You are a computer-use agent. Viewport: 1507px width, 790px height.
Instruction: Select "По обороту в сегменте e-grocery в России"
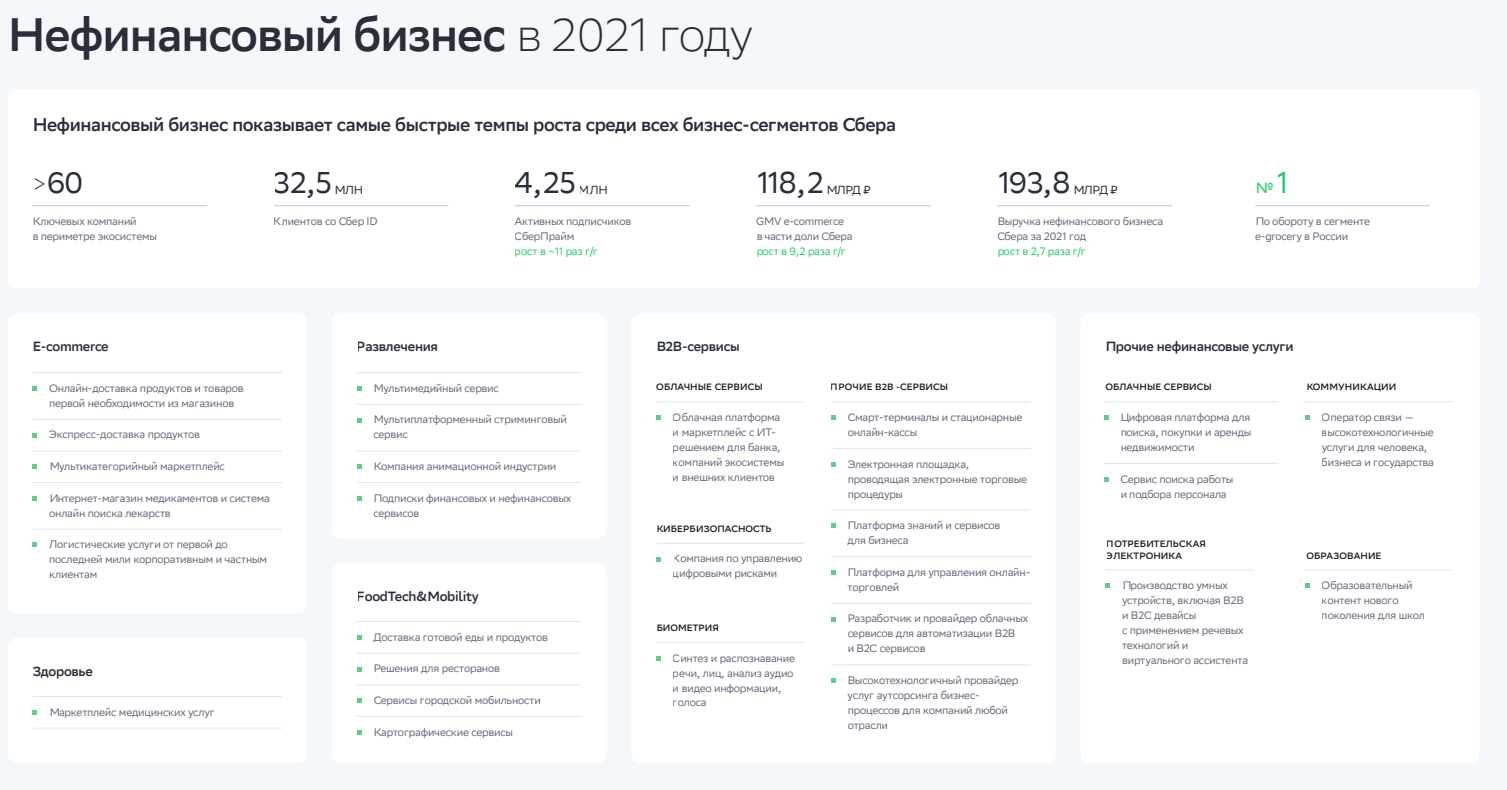1313,229
